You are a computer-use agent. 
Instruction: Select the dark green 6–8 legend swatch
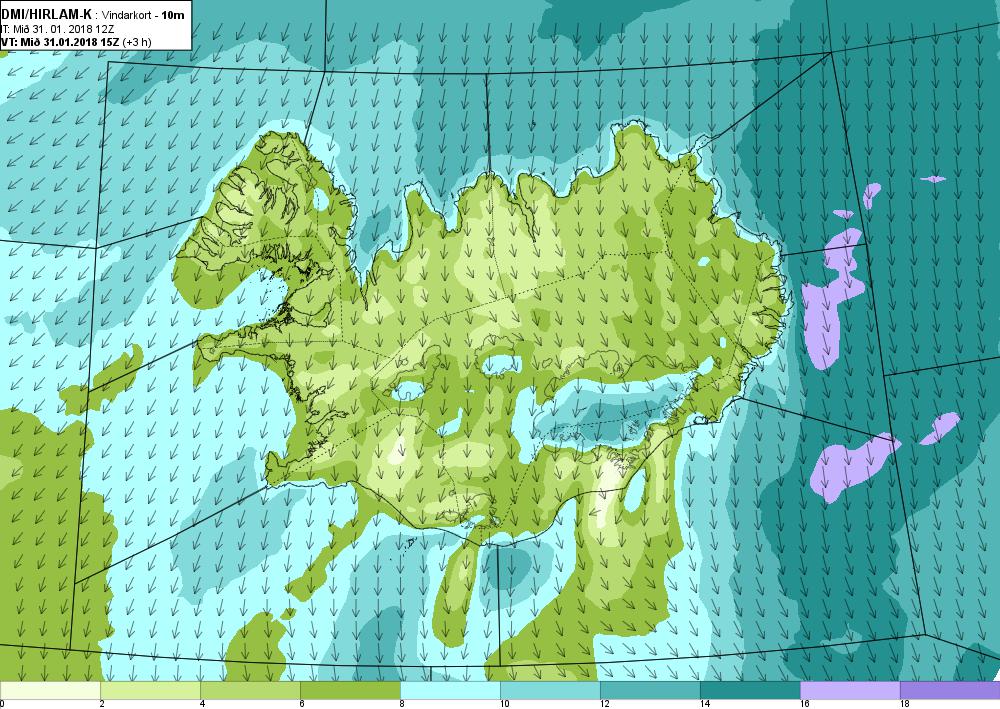pyautogui.click(x=350, y=690)
